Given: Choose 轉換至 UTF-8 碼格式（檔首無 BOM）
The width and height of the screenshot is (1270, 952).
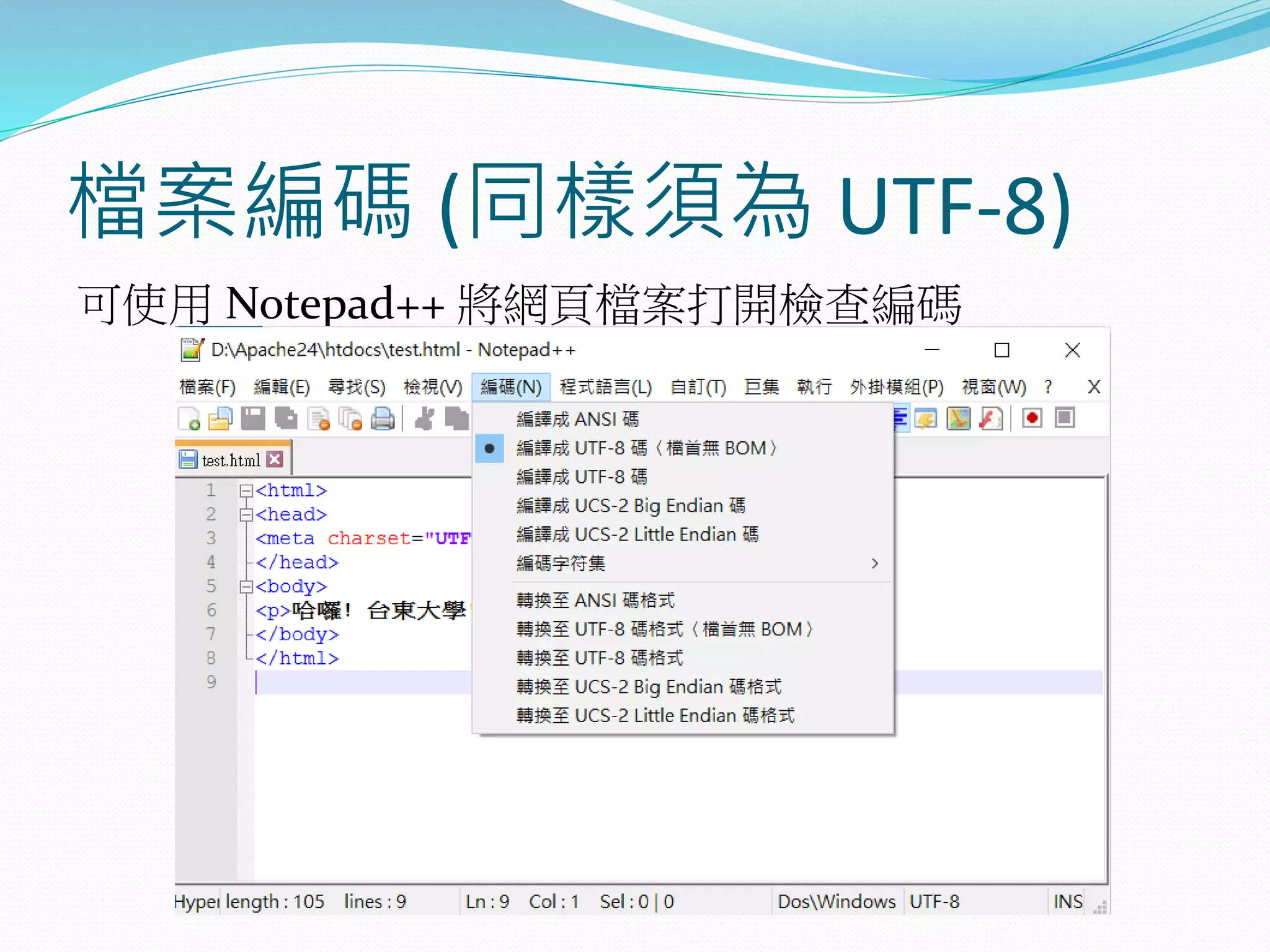Looking at the screenshot, I should (683, 630).
